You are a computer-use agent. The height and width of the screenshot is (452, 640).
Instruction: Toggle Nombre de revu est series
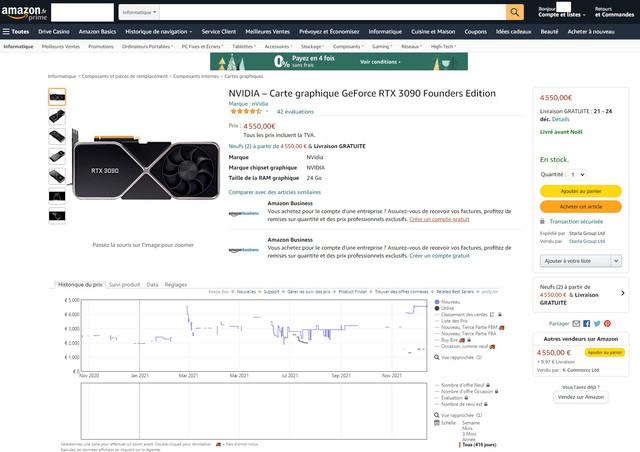pyautogui.click(x=458, y=404)
